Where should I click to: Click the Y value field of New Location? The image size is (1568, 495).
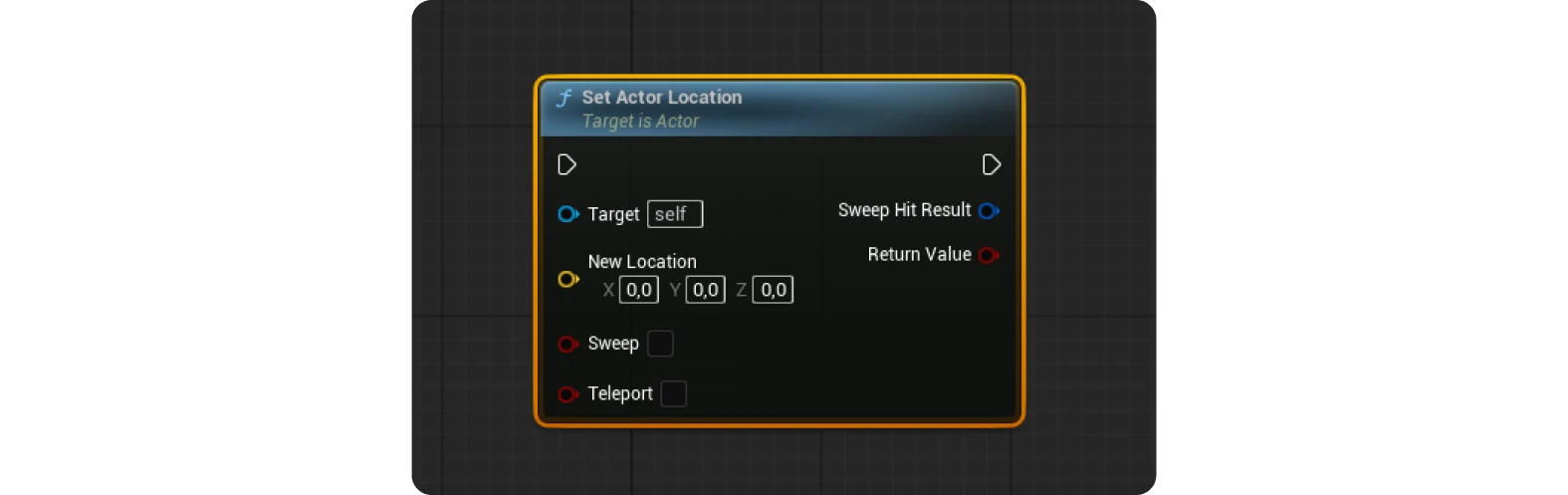pyautogui.click(x=705, y=290)
